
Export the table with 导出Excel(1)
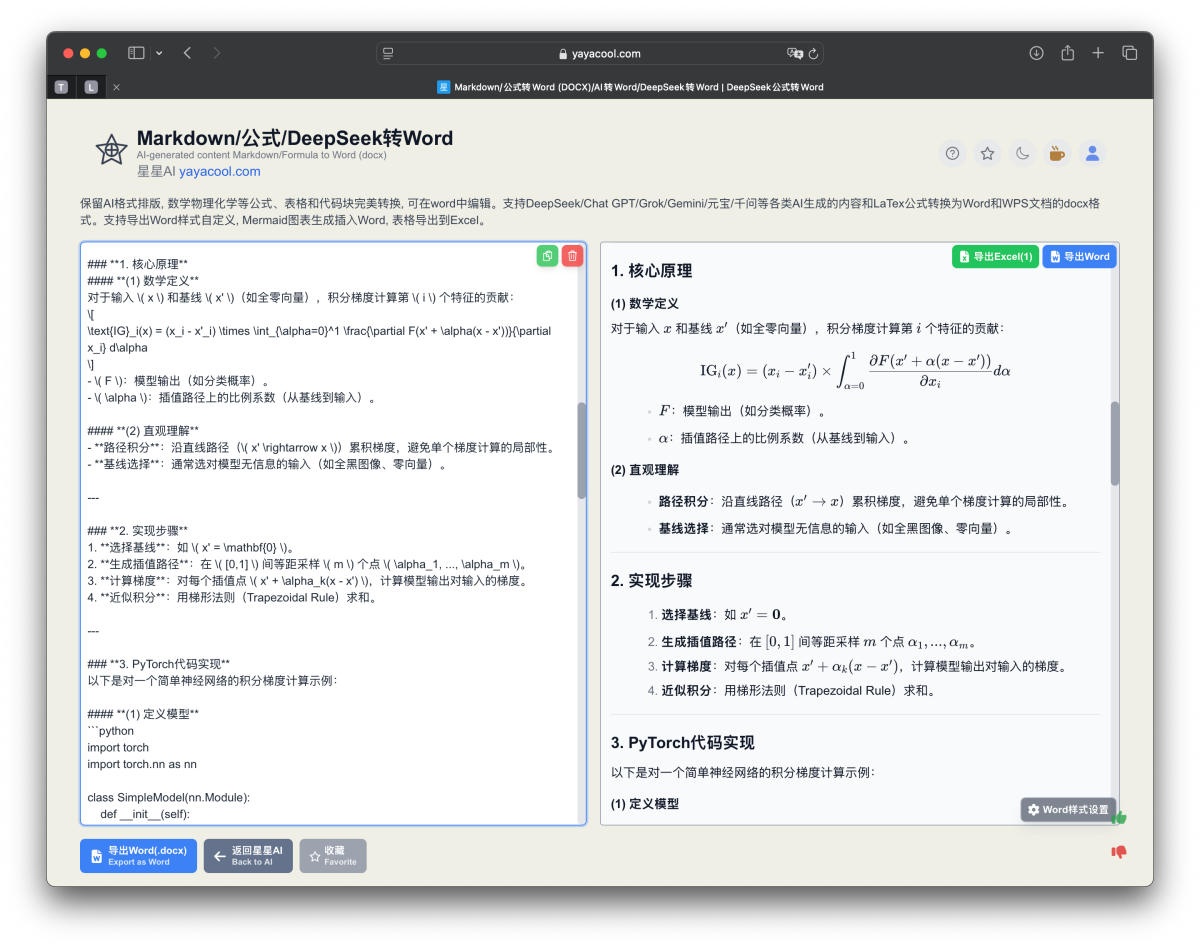(x=994, y=256)
